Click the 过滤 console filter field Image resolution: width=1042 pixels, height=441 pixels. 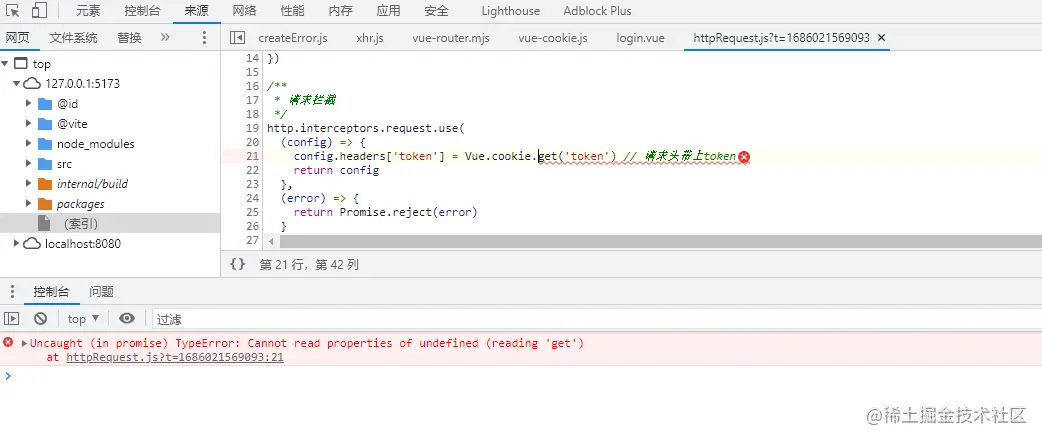[x=597, y=319]
